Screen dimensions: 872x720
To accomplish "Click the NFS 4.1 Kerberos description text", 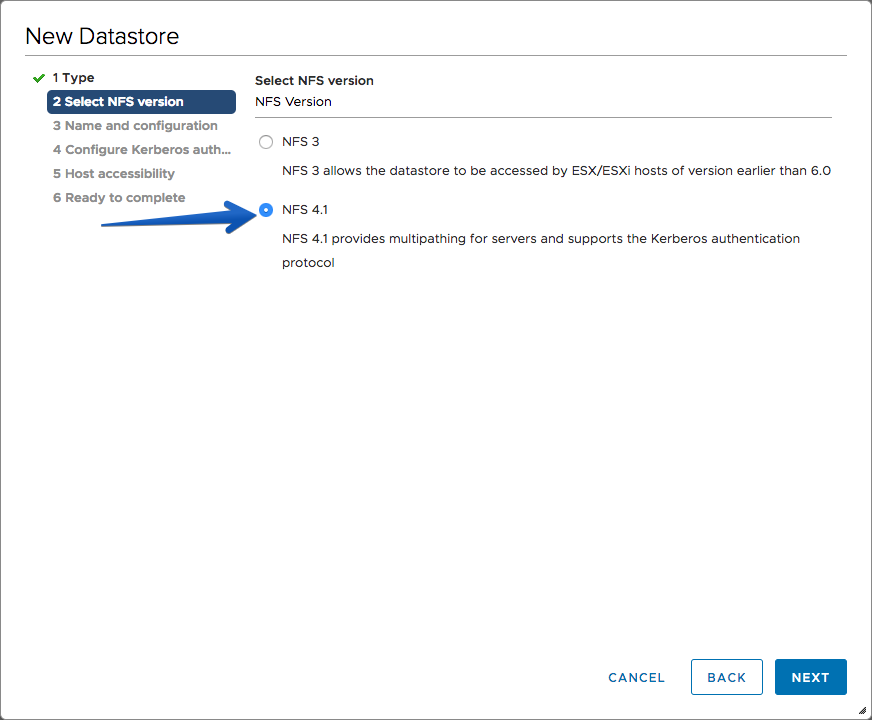I will 541,250.
